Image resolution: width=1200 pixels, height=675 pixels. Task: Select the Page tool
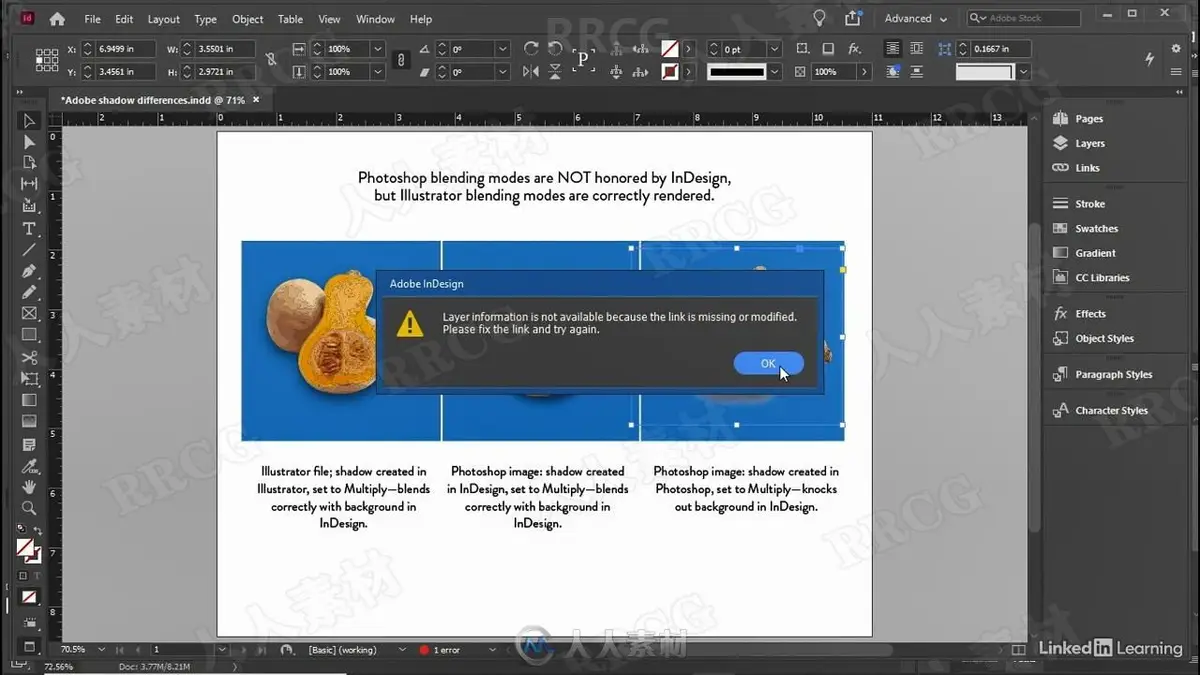29,163
